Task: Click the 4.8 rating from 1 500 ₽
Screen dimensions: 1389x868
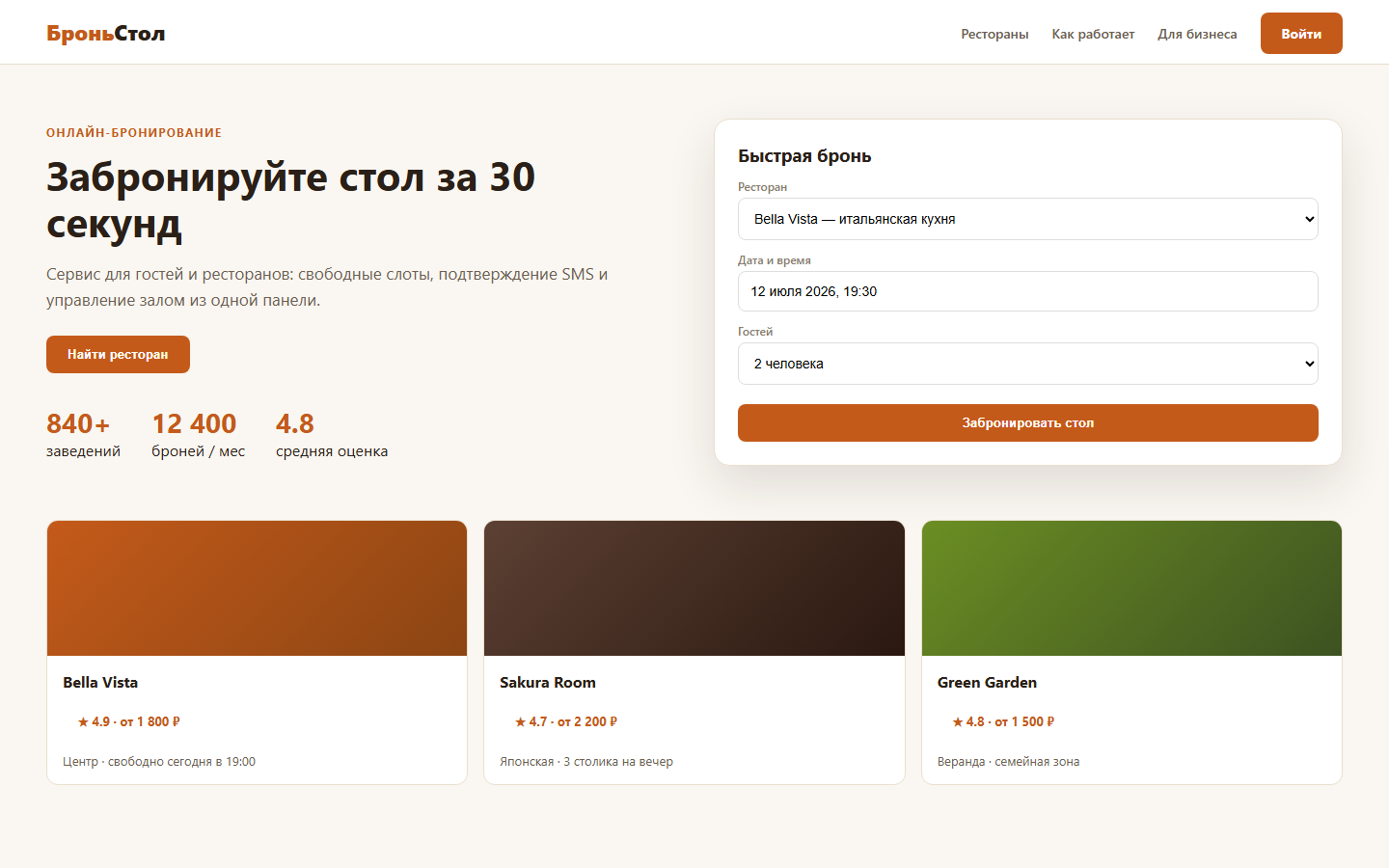Action: coord(1003,721)
